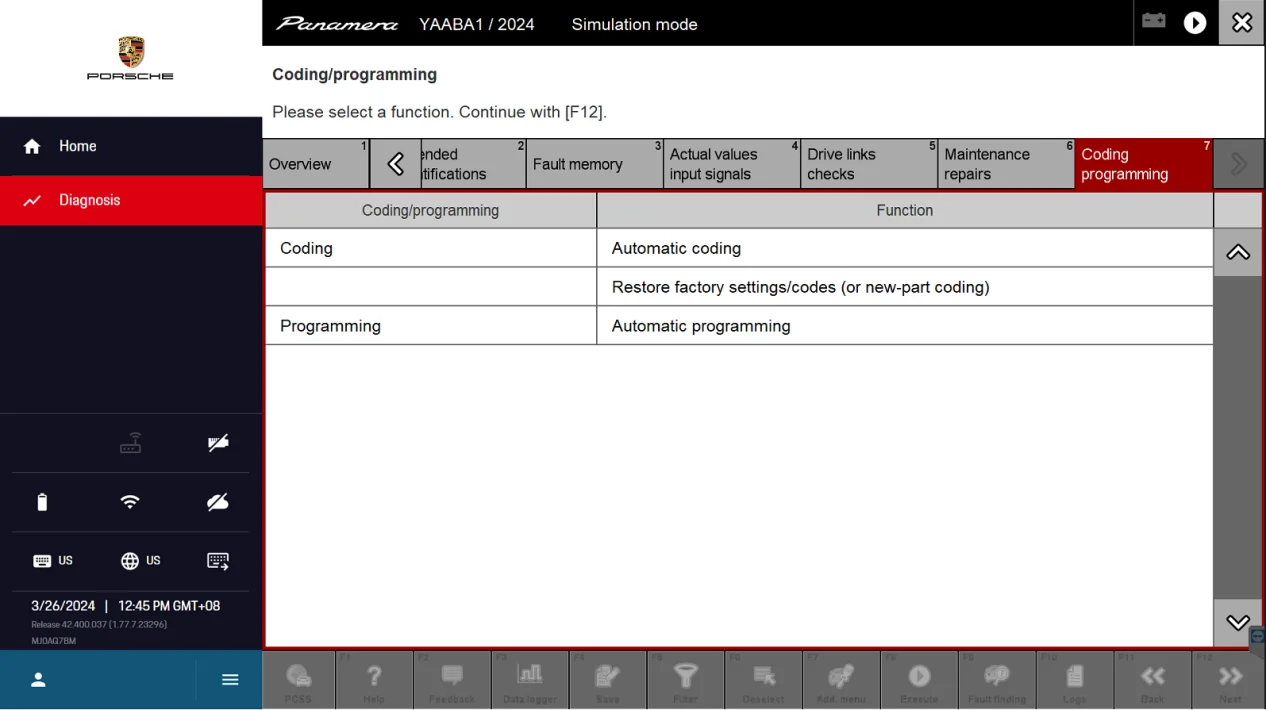Click the play icon in top bar
This screenshot has width=1266, height=710.
point(1195,23)
